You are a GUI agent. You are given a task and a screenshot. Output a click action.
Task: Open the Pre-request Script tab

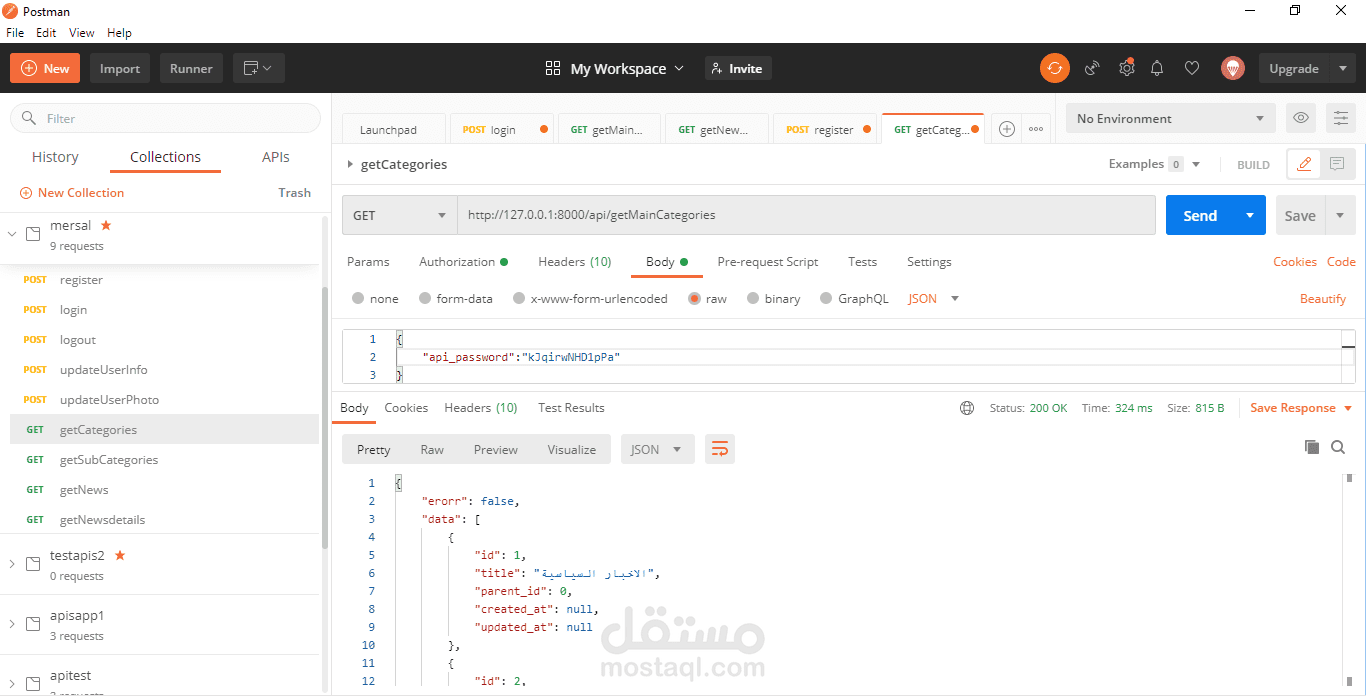(x=768, y=262)
